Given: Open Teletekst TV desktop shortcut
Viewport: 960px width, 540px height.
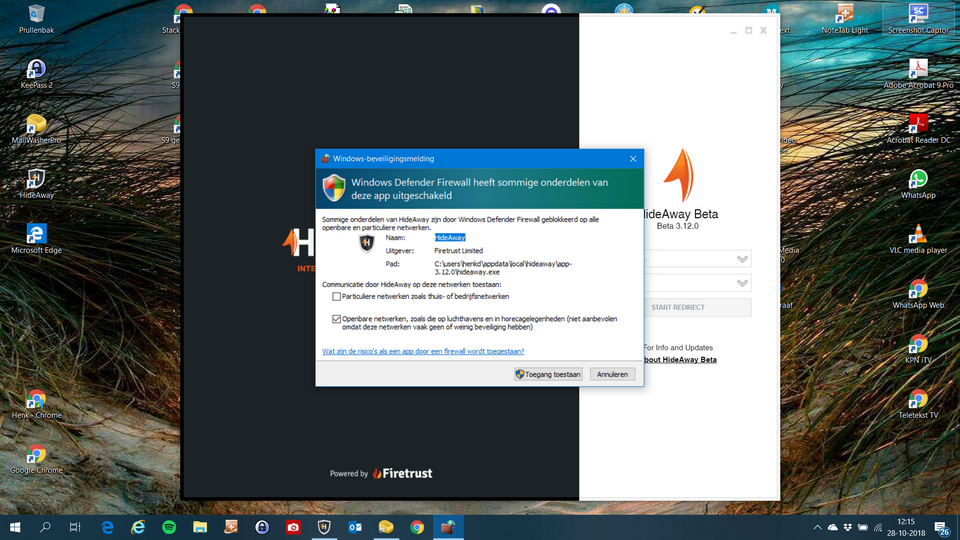Looking at the screenshot, I should 918,404.
